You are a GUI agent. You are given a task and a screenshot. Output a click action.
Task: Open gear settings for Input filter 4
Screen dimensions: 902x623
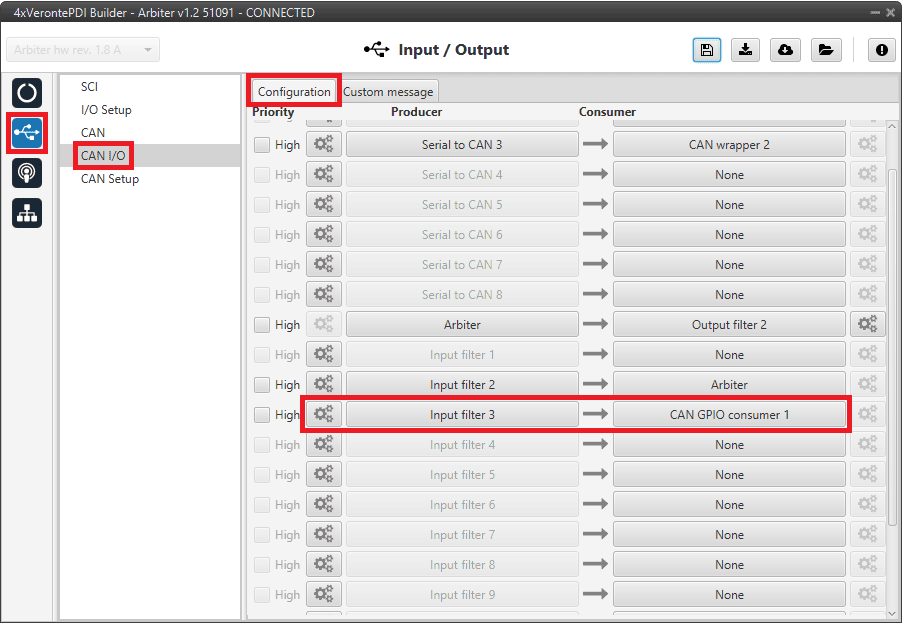pyautogui.click(x=324, y=445)
